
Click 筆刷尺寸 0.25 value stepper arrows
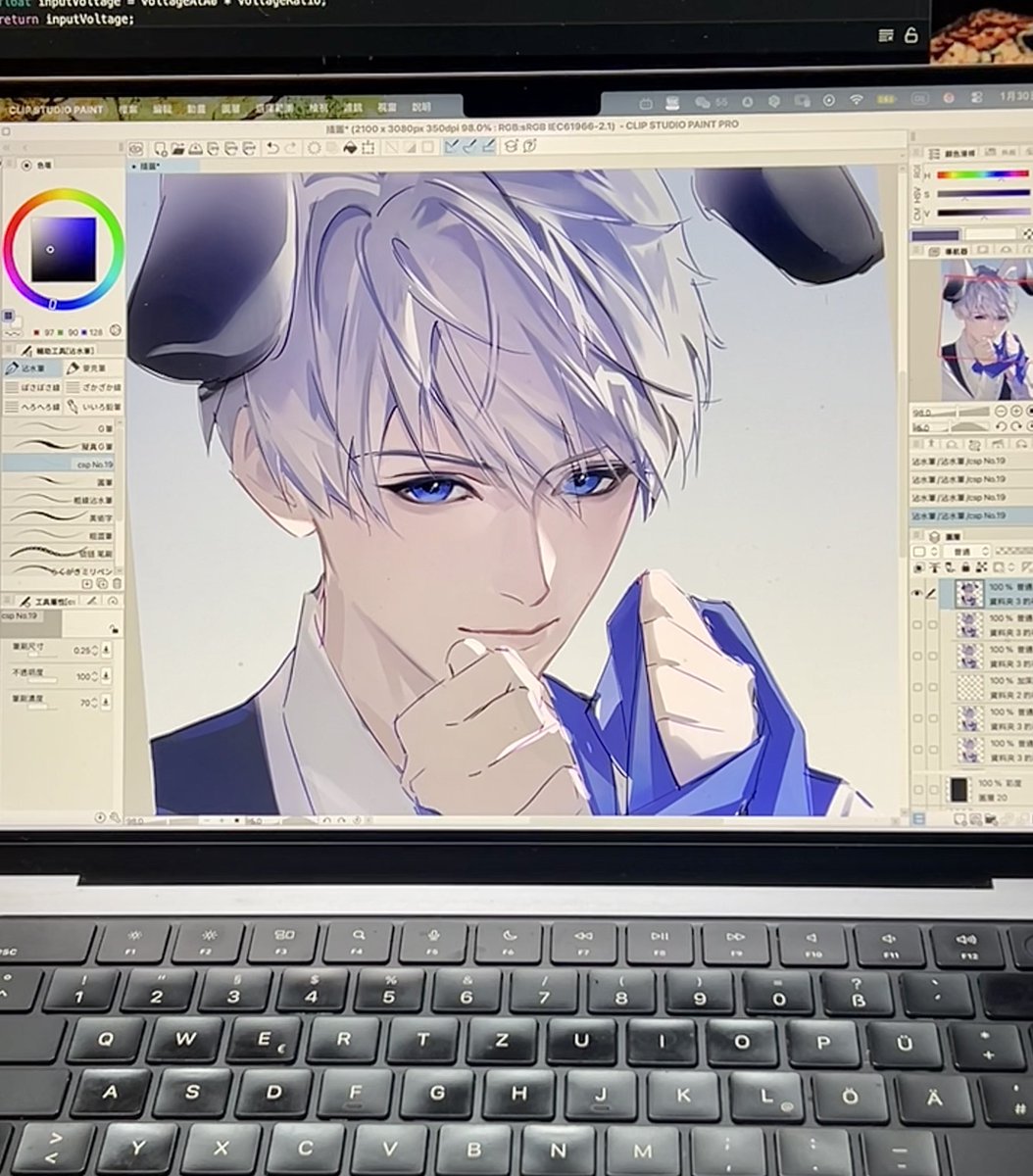tap(95, 651)
